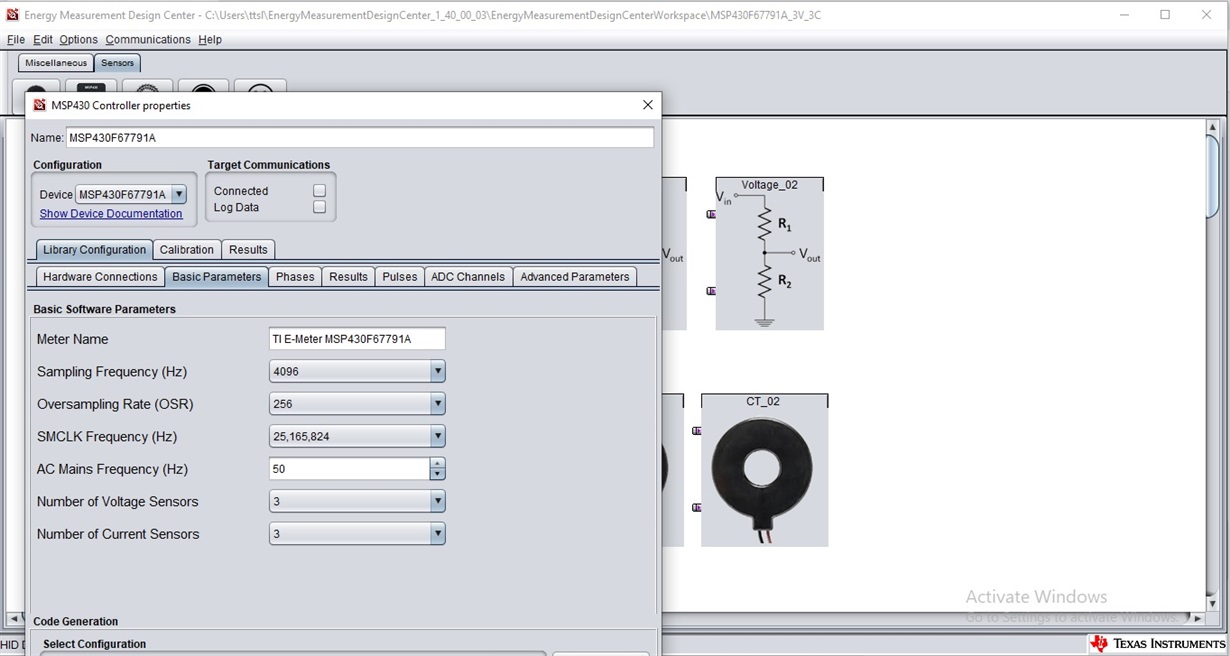
Task: Open the File menu
Action: click(15, 40)
